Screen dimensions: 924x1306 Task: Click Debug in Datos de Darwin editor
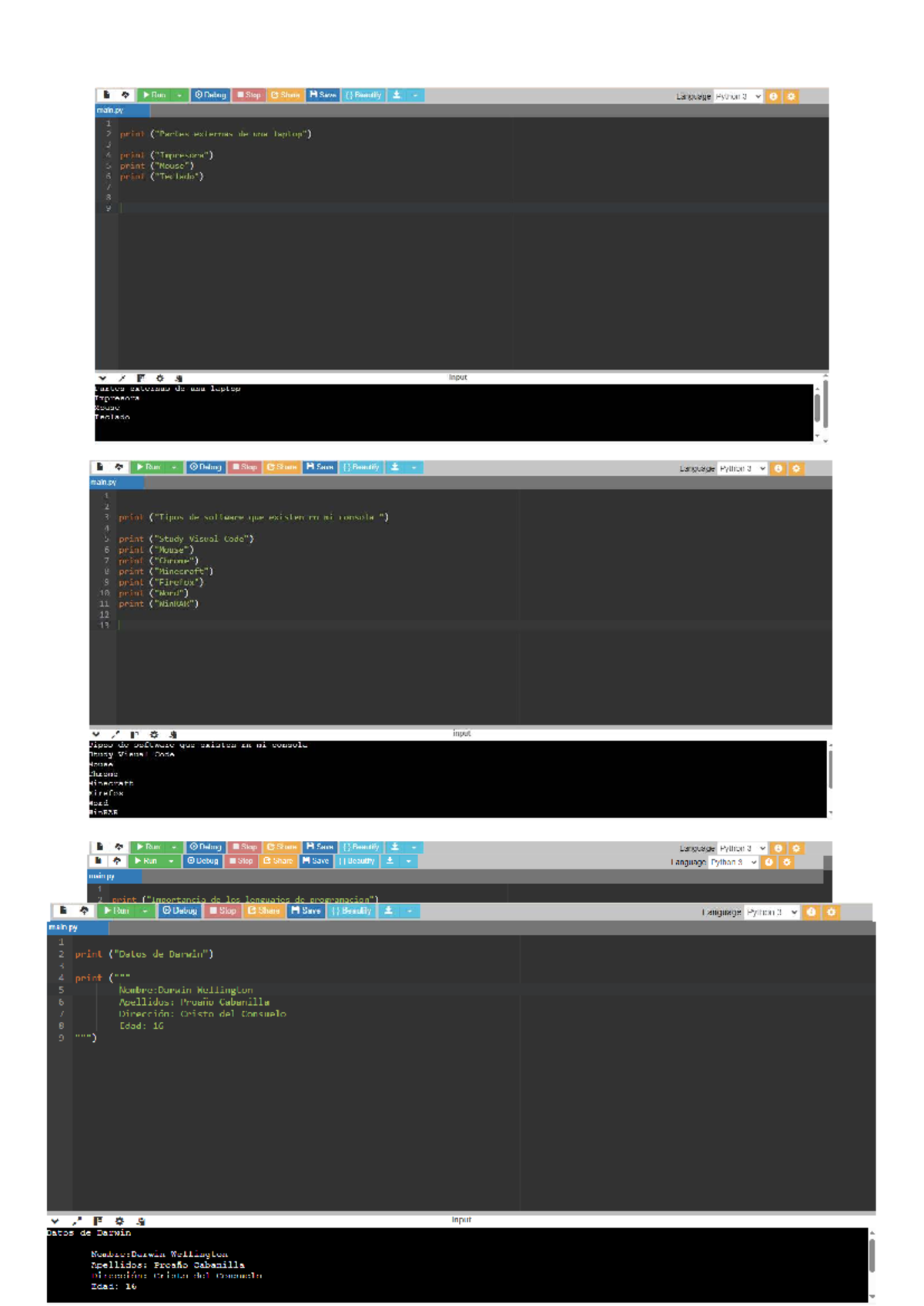pos(179,910)
